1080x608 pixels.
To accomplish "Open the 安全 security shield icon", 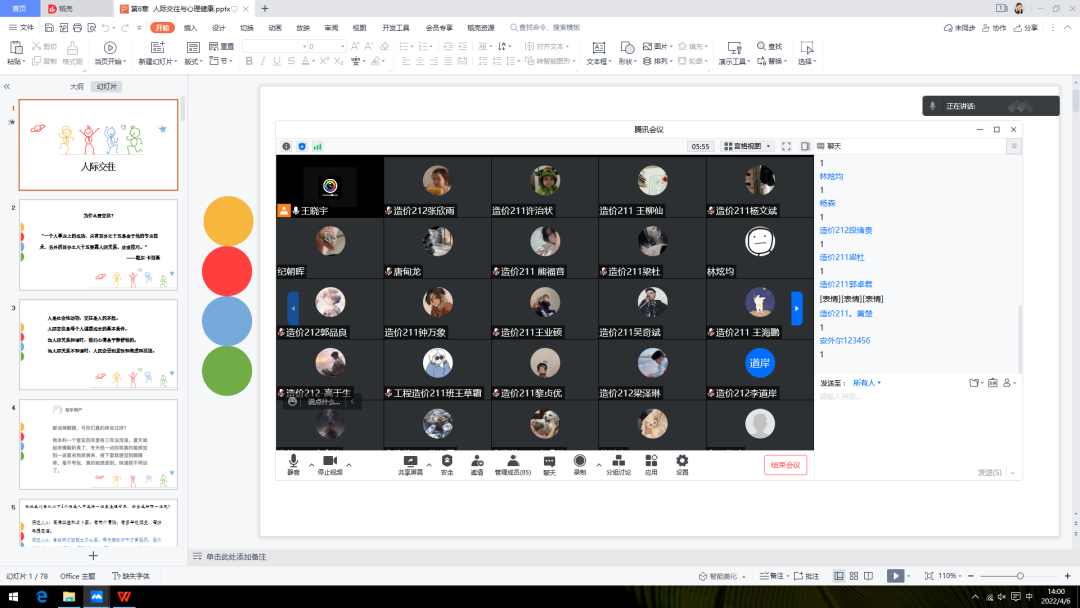I will click(447, 462).
